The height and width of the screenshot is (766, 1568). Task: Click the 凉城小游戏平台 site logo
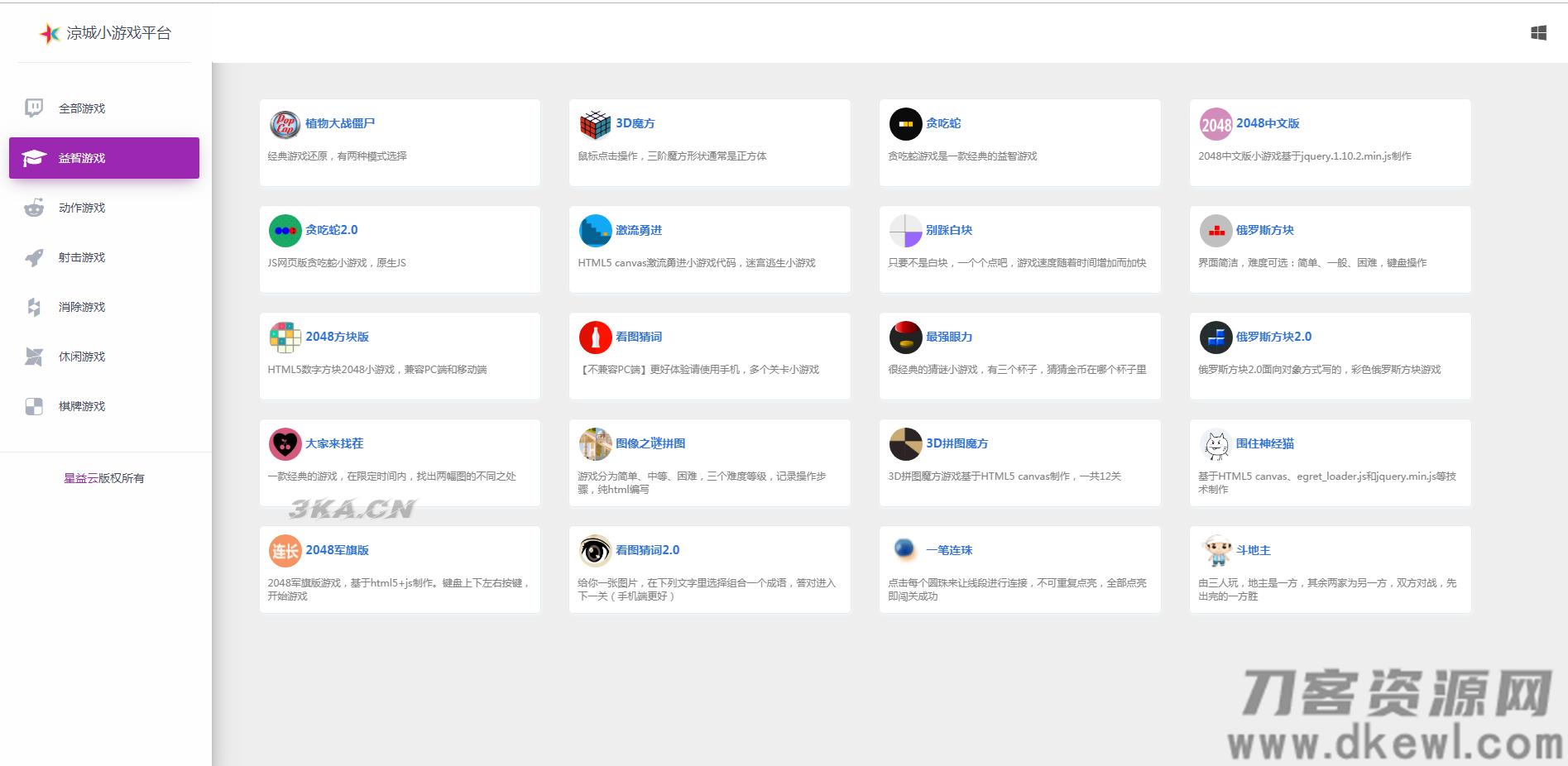pyautogui.click(x=105, y=33)
